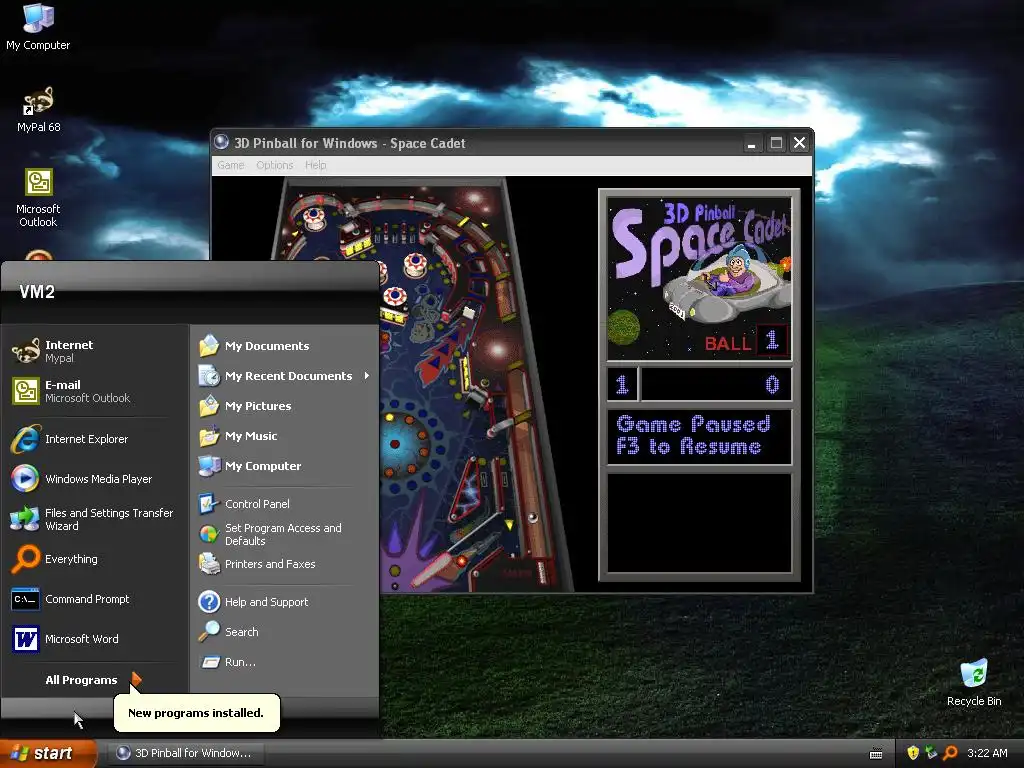Open the Run... dialog
Viewport: 1024px width, 768px height.
(x=285, y=662)
